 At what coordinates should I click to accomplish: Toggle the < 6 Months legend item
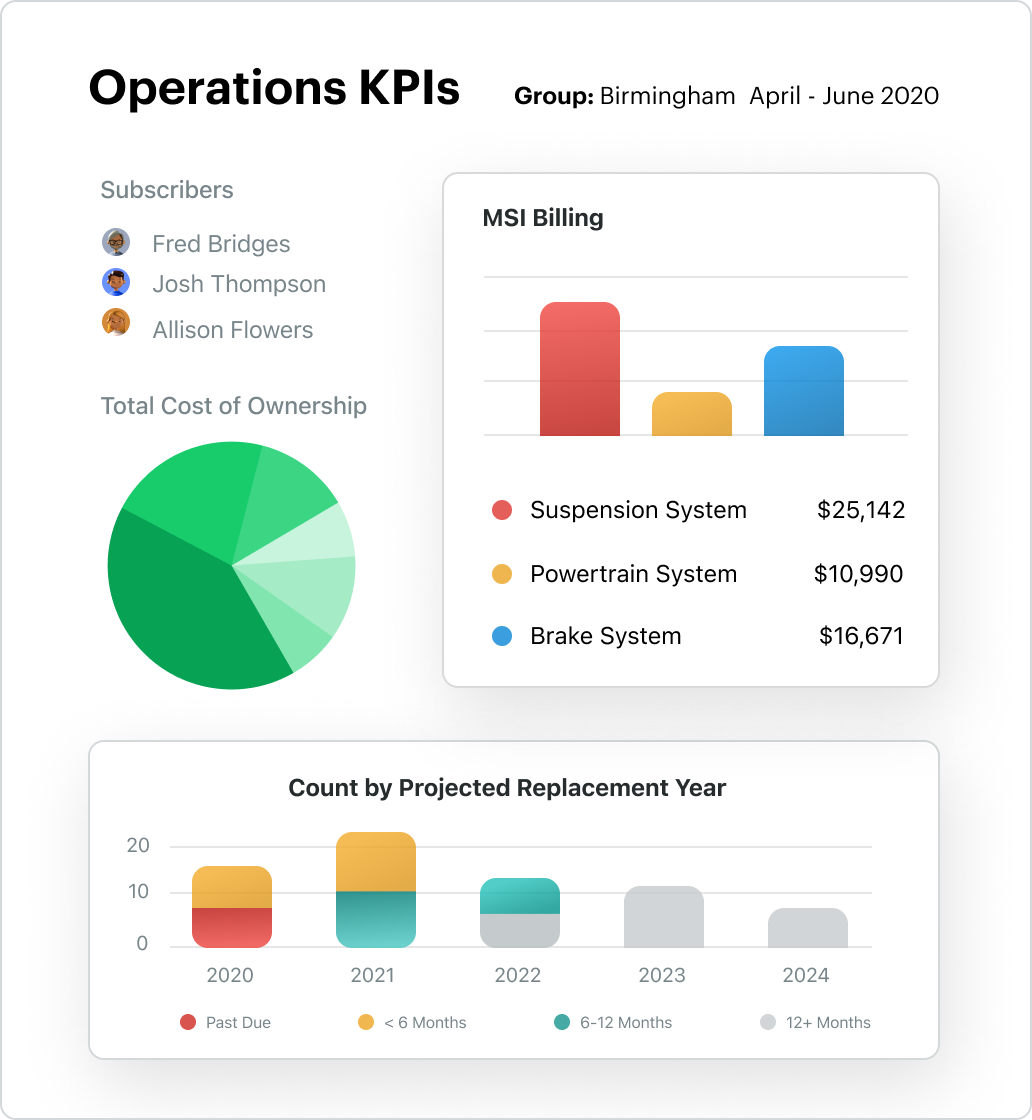pyautogui.click(x=412, y=1022)
